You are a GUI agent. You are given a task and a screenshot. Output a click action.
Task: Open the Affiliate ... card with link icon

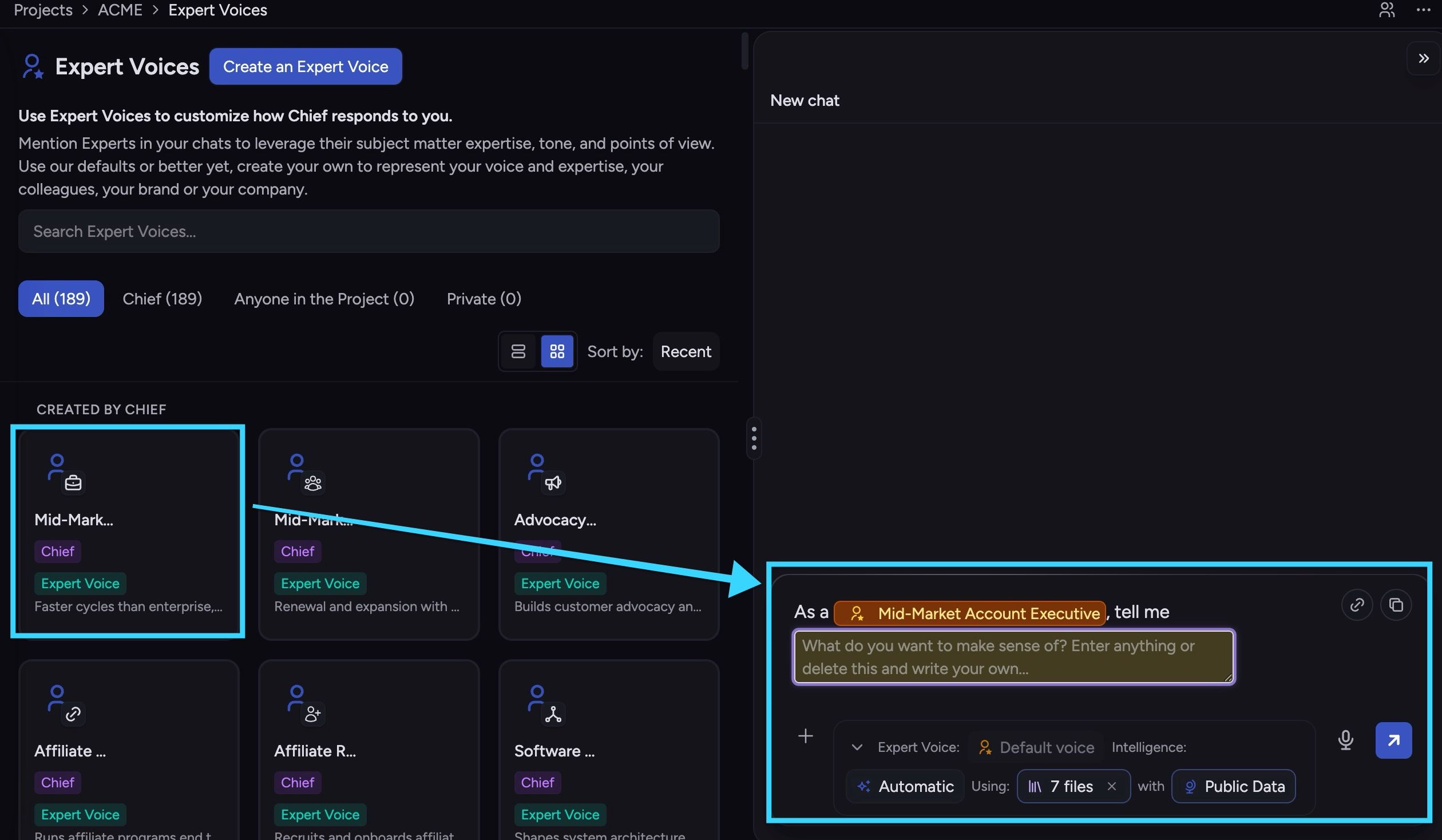coord(129,751)
